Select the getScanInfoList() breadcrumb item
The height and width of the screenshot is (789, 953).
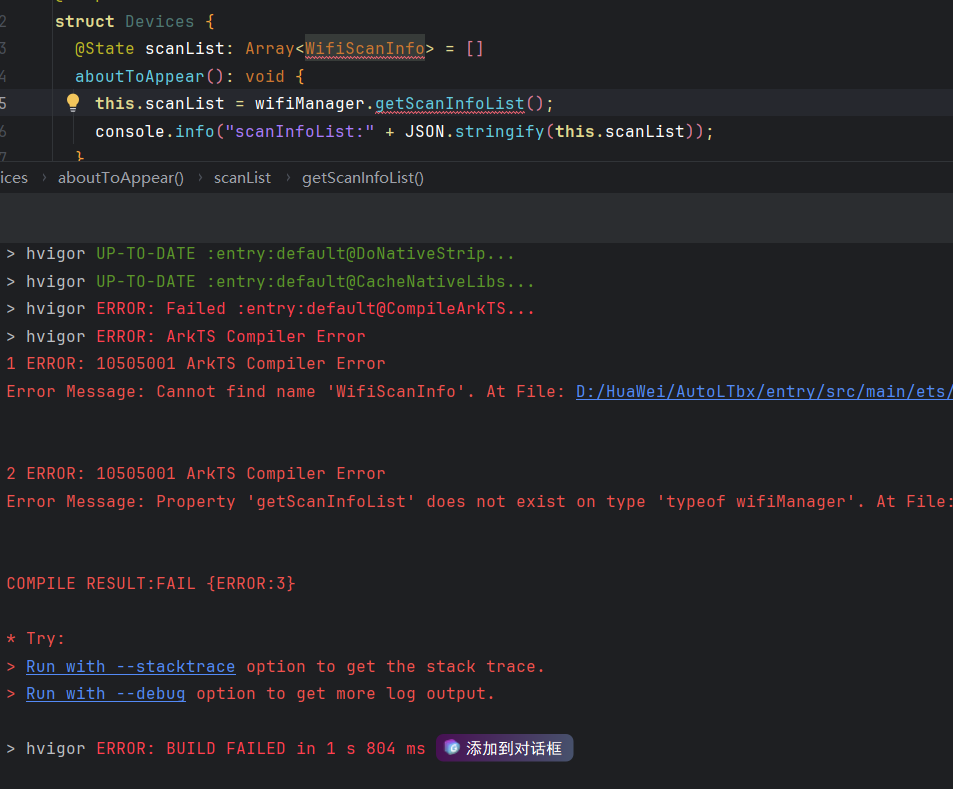(x=363, y=177)
